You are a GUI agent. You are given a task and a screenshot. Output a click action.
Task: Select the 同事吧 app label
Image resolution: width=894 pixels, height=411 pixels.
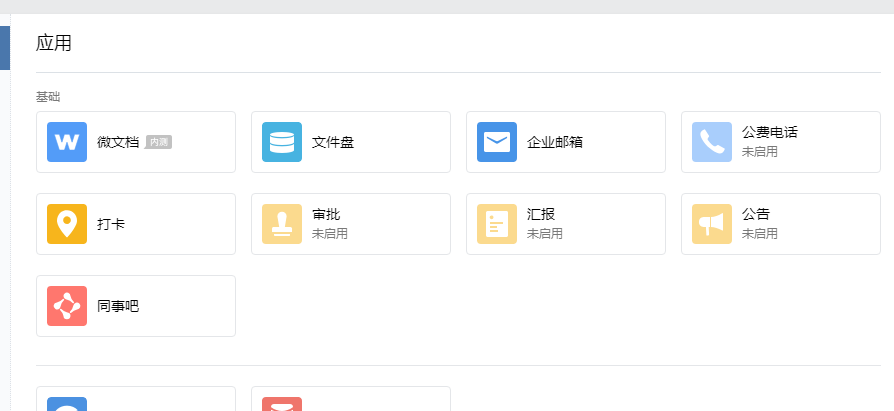pos(118,306)
